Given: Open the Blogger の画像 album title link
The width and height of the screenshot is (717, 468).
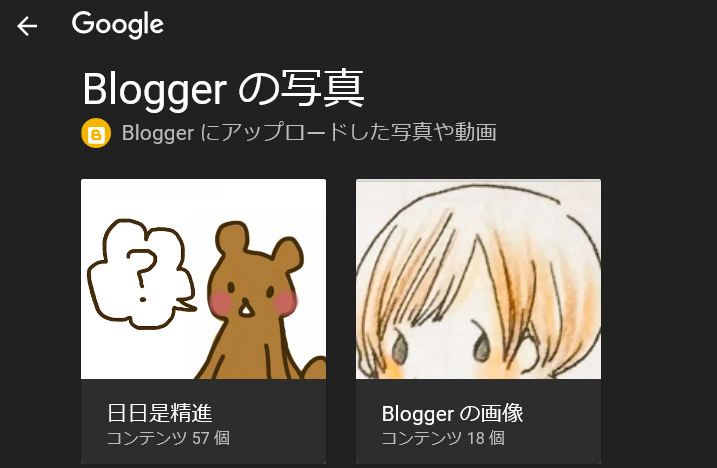Looking at the screenshot, I should [x=452, y=414].
